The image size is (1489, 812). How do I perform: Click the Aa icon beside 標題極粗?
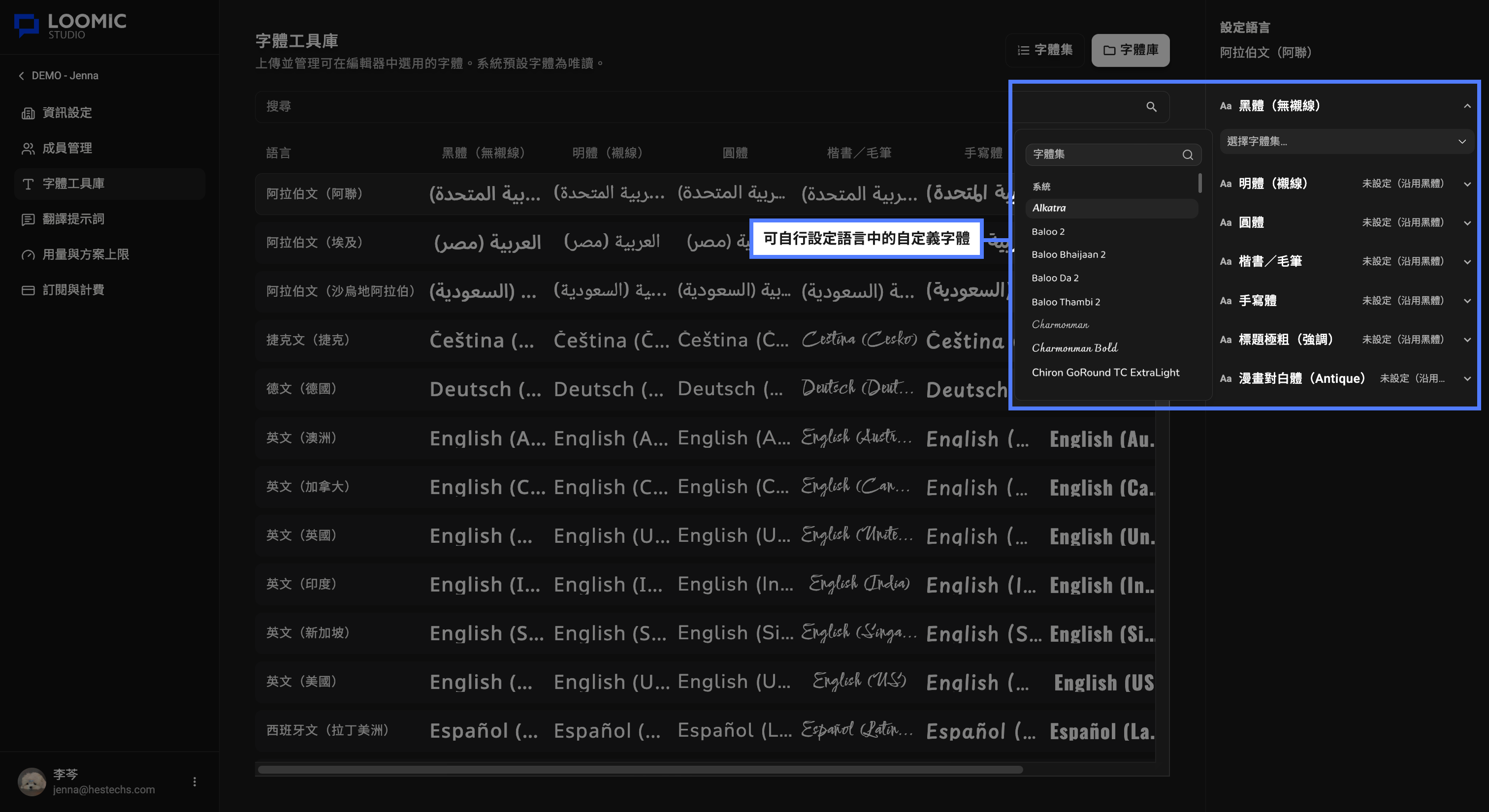coord(1225,340)
